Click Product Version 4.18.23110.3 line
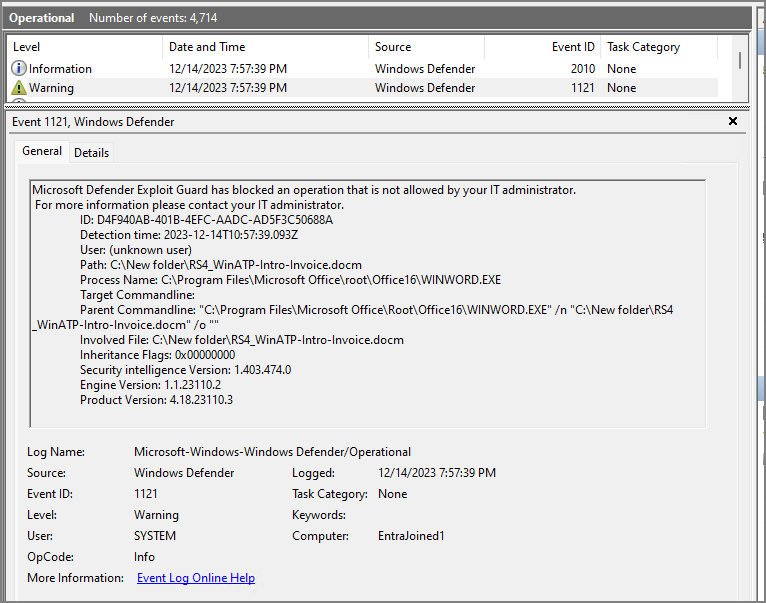Screen dimensions: 766x603 tap(156, 400)
